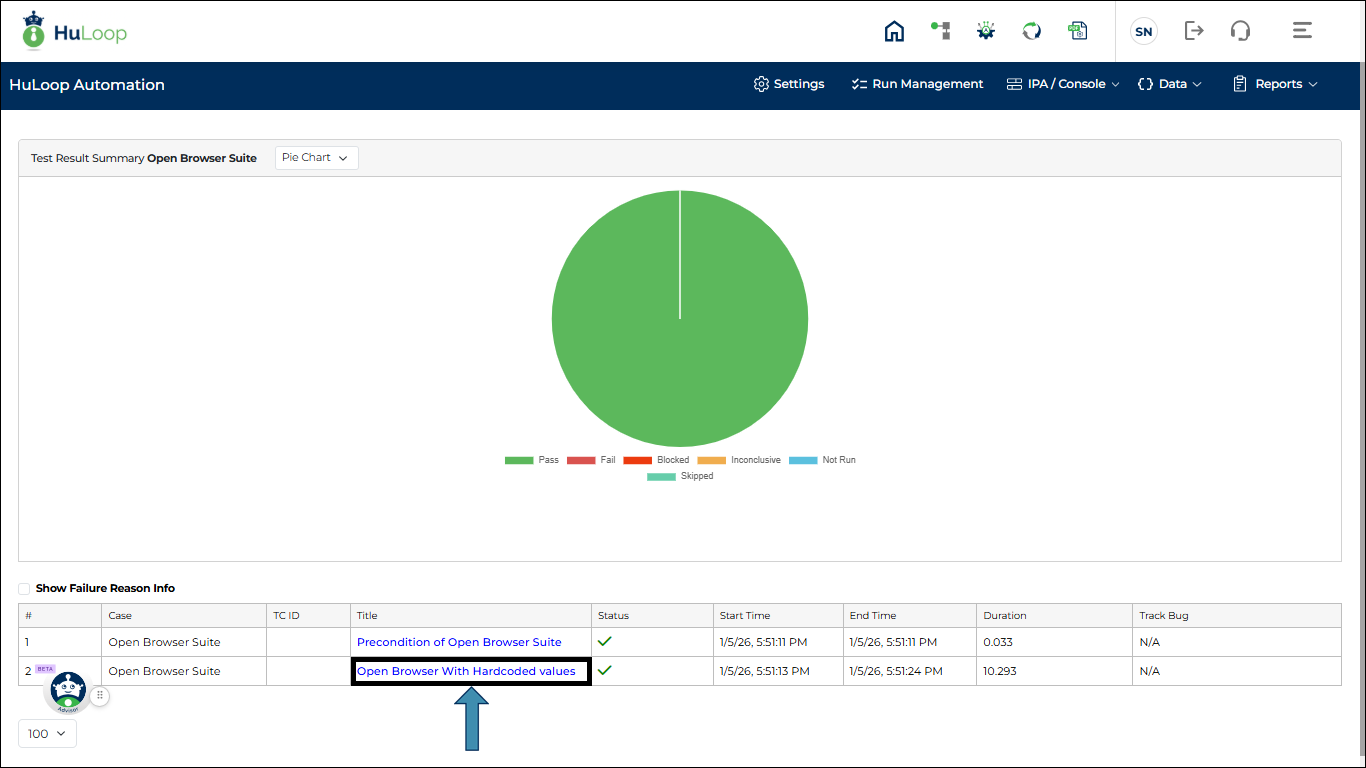Go to the home icon
1366x768 pixels.
click(894, 31)
